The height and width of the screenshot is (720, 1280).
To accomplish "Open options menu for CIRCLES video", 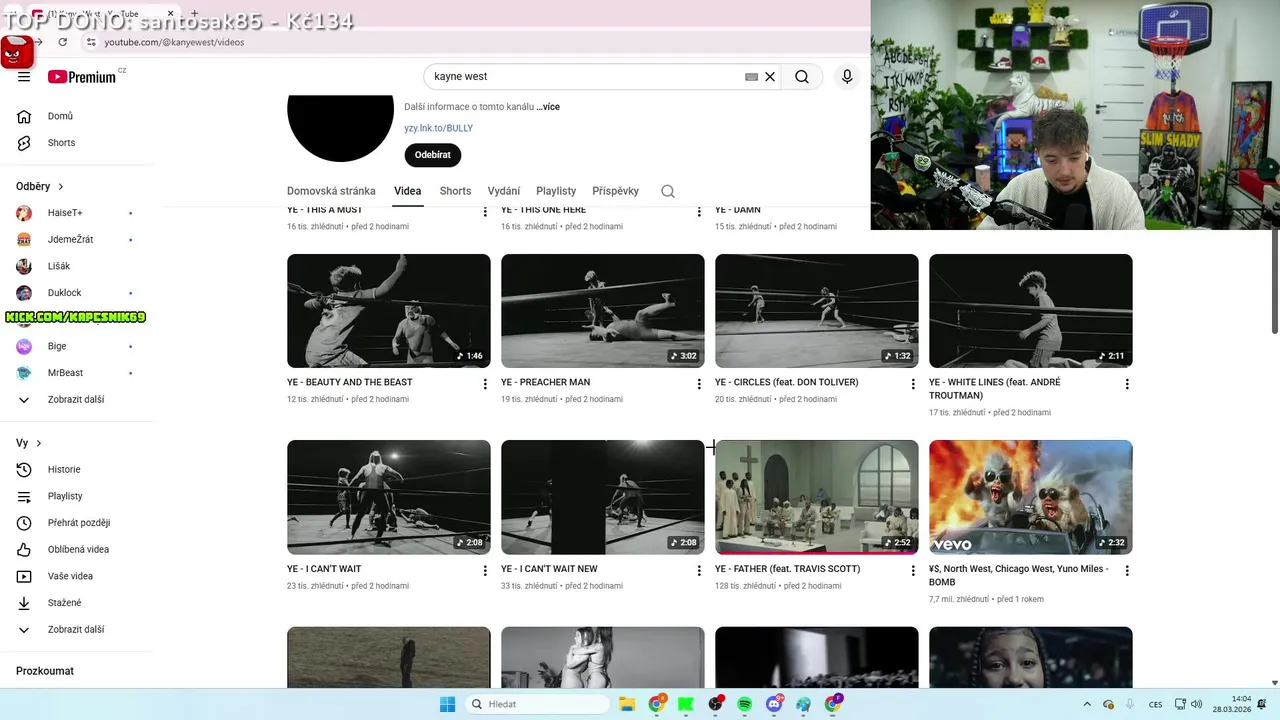I will (913, 384).
